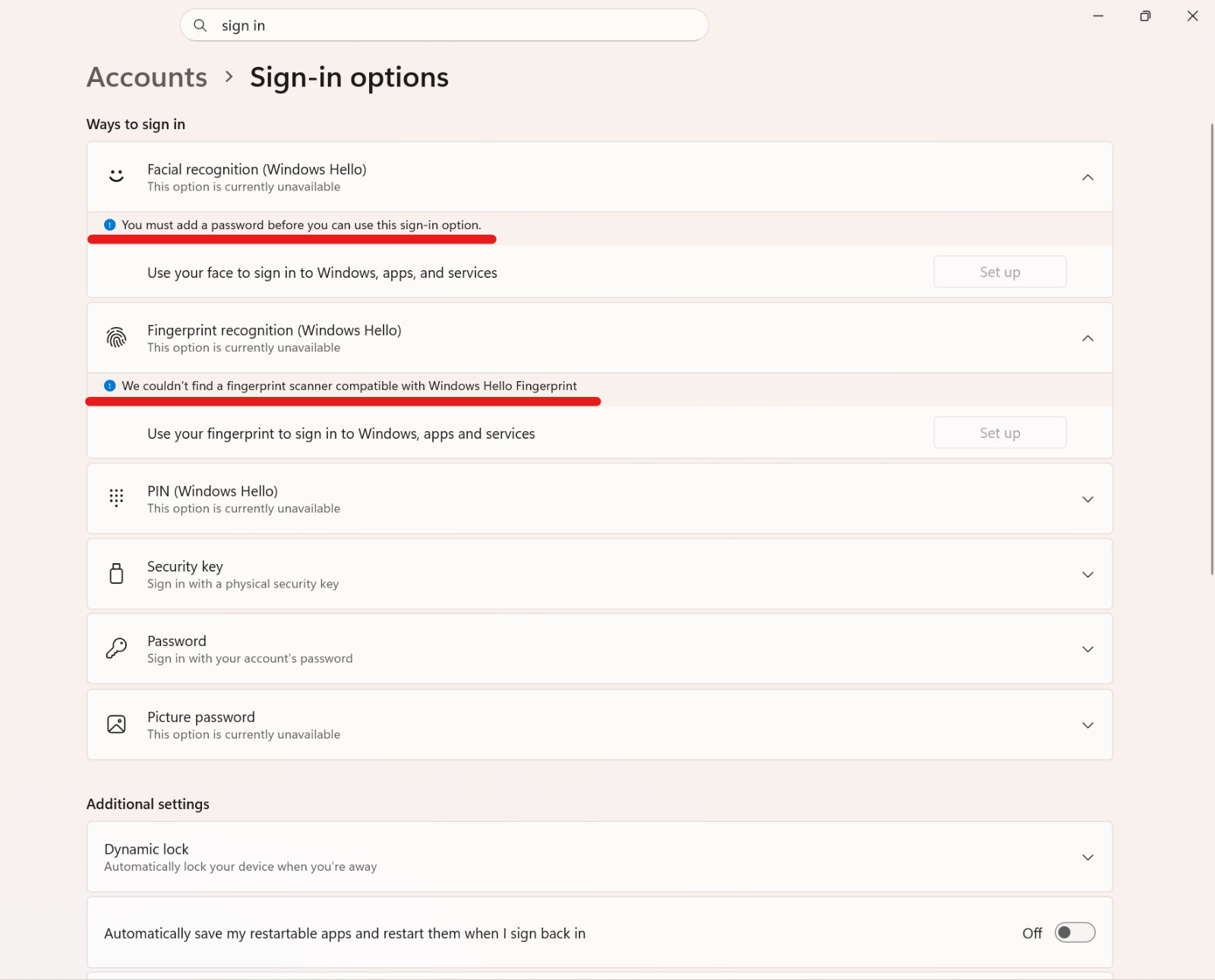The height and width of the screenshot is (980, 1215).
Task: Click the Facial recognition smiley face icon
Action: 116,176
